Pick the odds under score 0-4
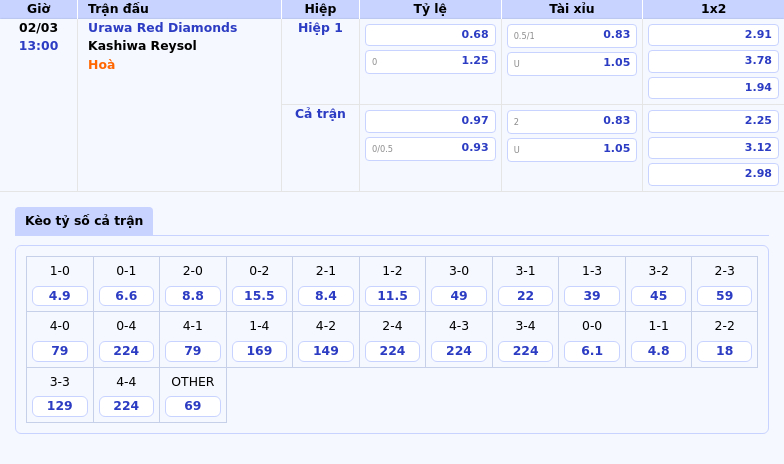 (126, 350)
